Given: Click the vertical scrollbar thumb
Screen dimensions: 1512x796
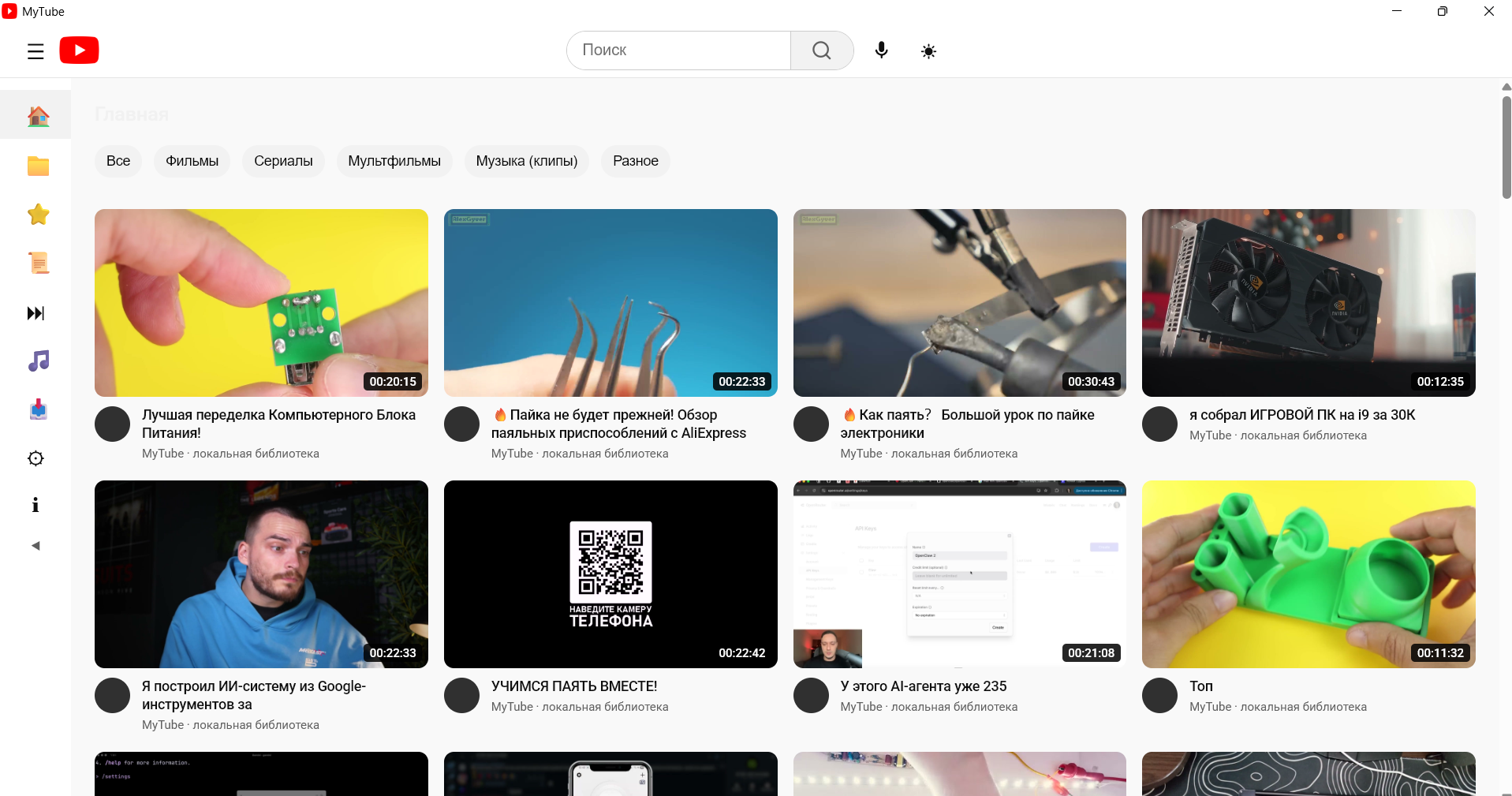Looking at the screenshot, I should (1506, 148).
